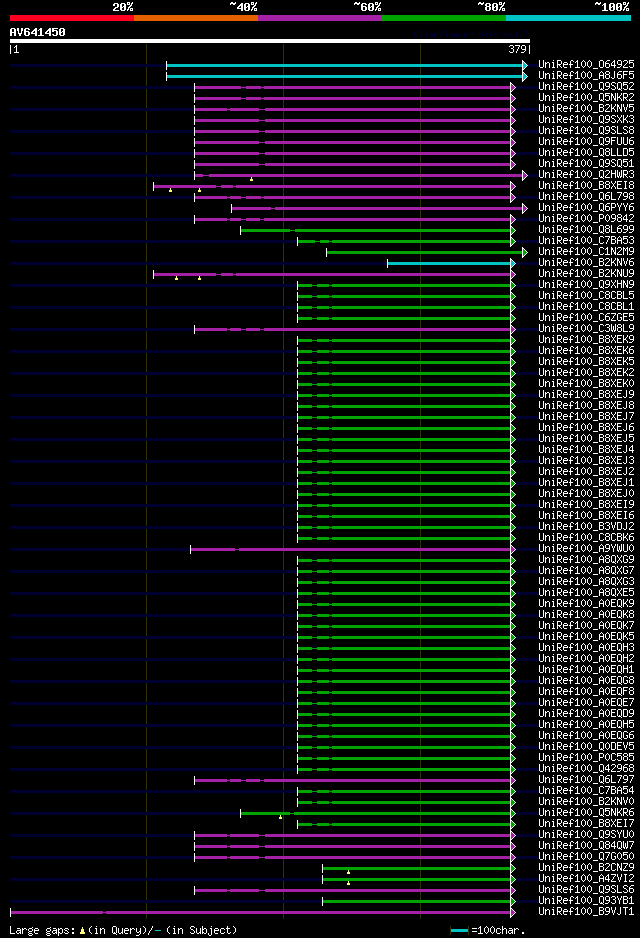Select the UniRef100_Q0DEV5 label

click(586, 746)
